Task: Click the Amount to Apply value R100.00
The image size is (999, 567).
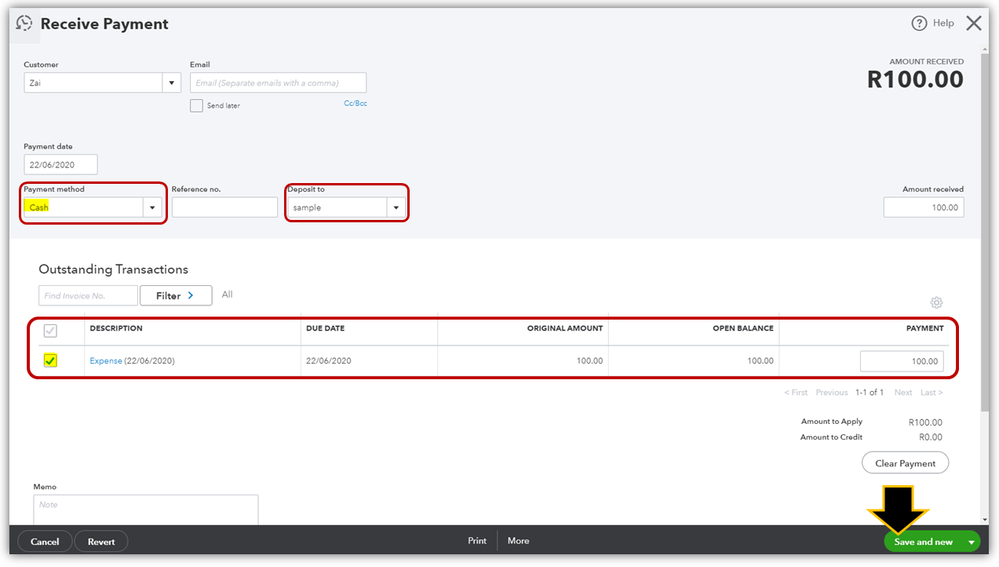Action: coord(925,422)
